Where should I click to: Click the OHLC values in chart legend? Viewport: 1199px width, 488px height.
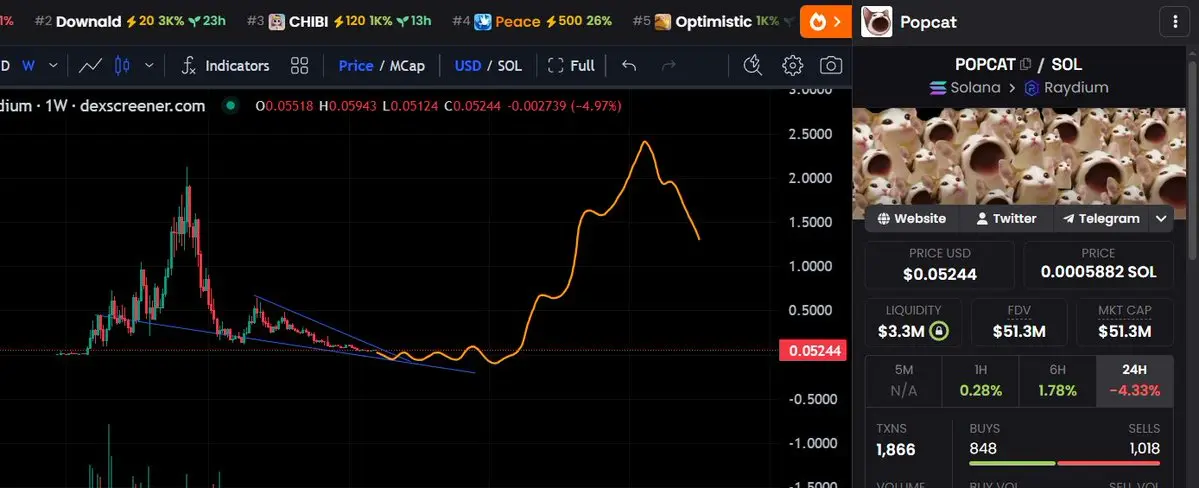(x=438, y=106)
